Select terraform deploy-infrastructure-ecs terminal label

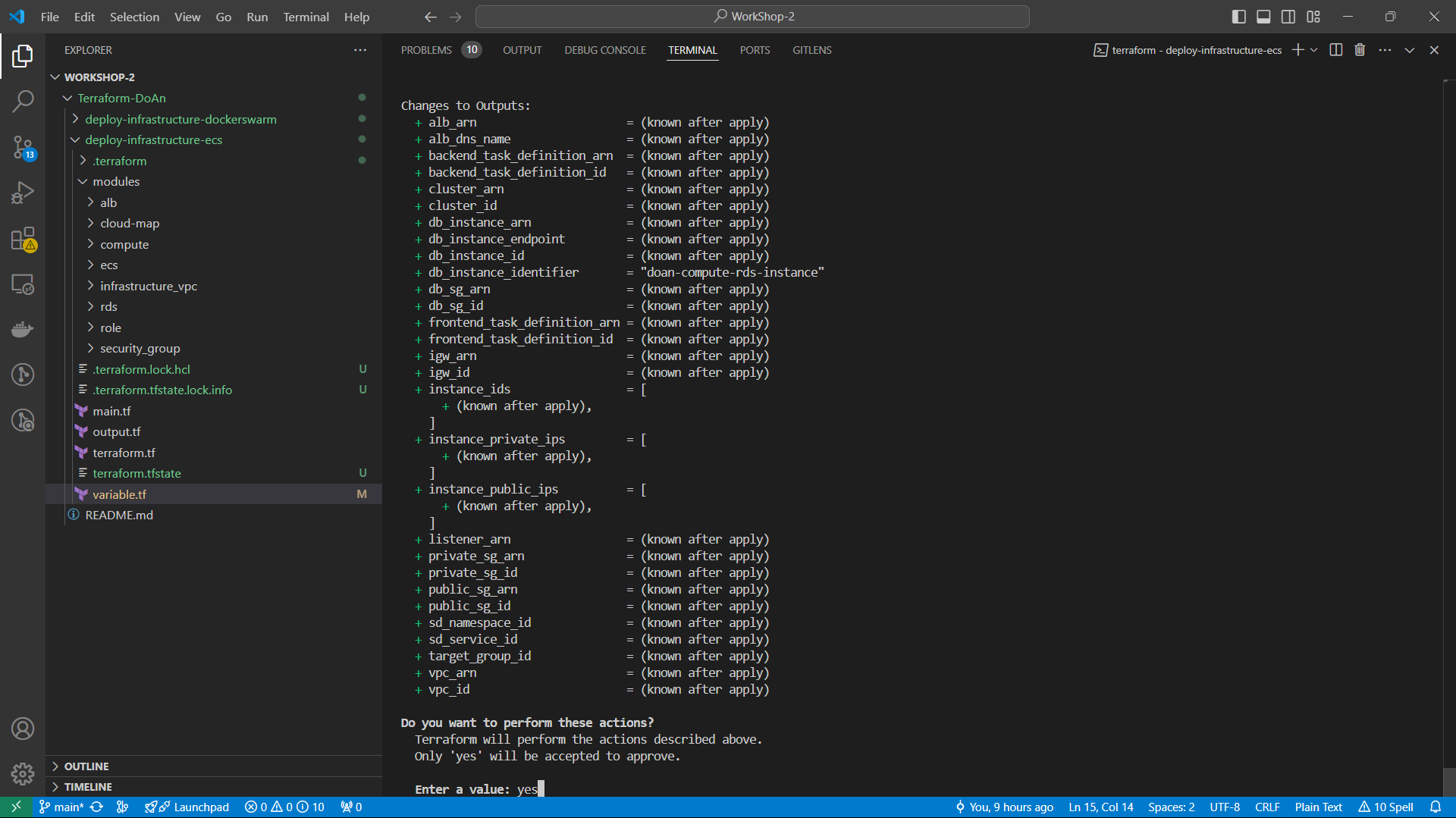[x=1188, y=50]
